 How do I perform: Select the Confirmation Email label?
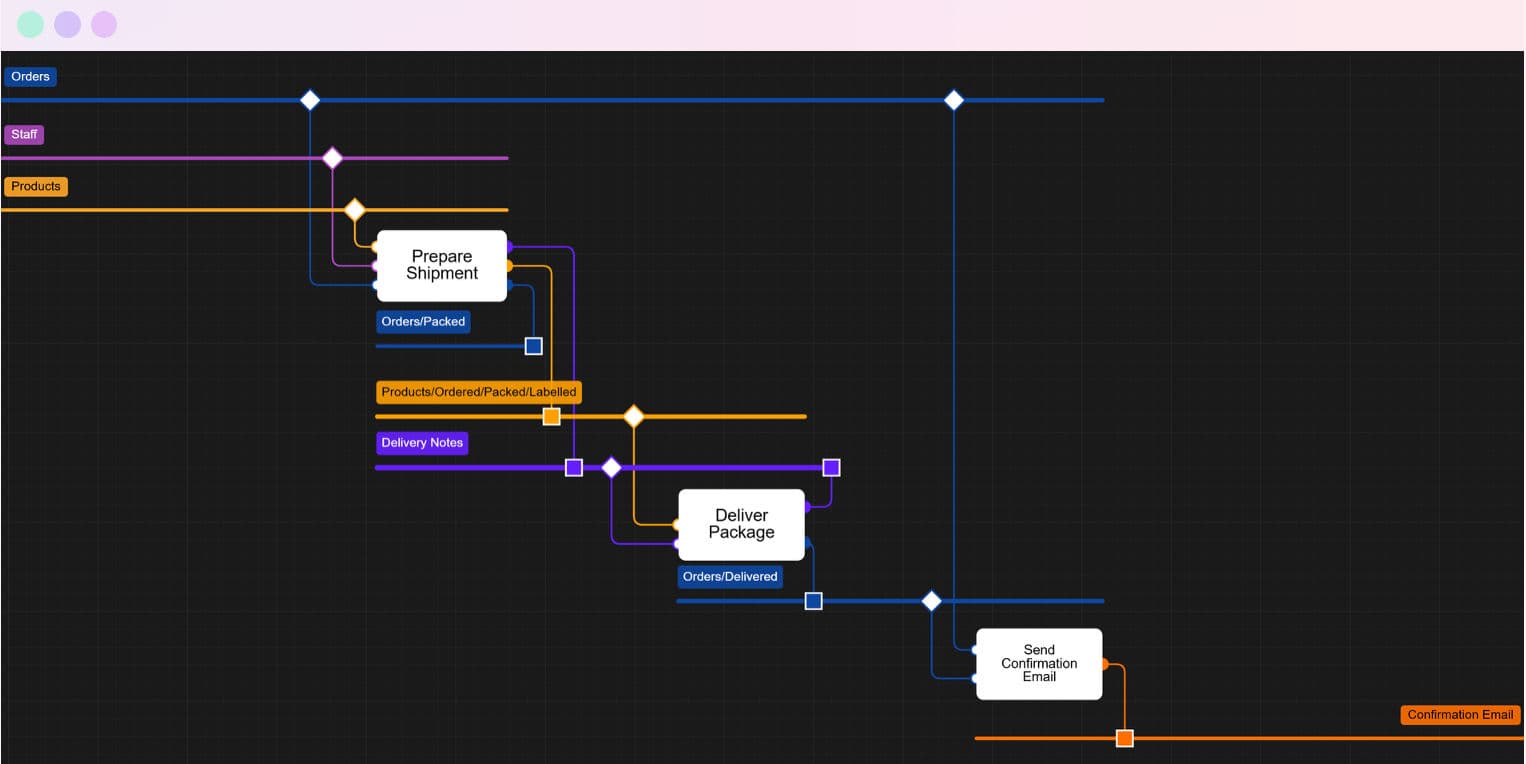tap(1460, 715)
